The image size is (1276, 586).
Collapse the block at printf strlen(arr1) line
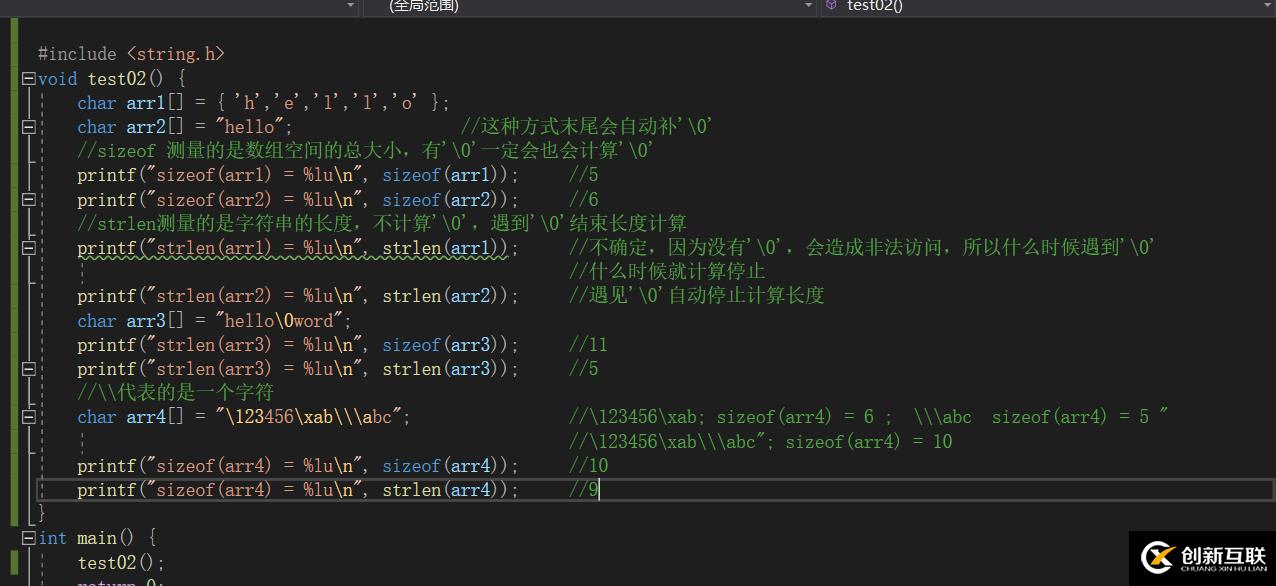pyautogui.click(x=29, y=248)
